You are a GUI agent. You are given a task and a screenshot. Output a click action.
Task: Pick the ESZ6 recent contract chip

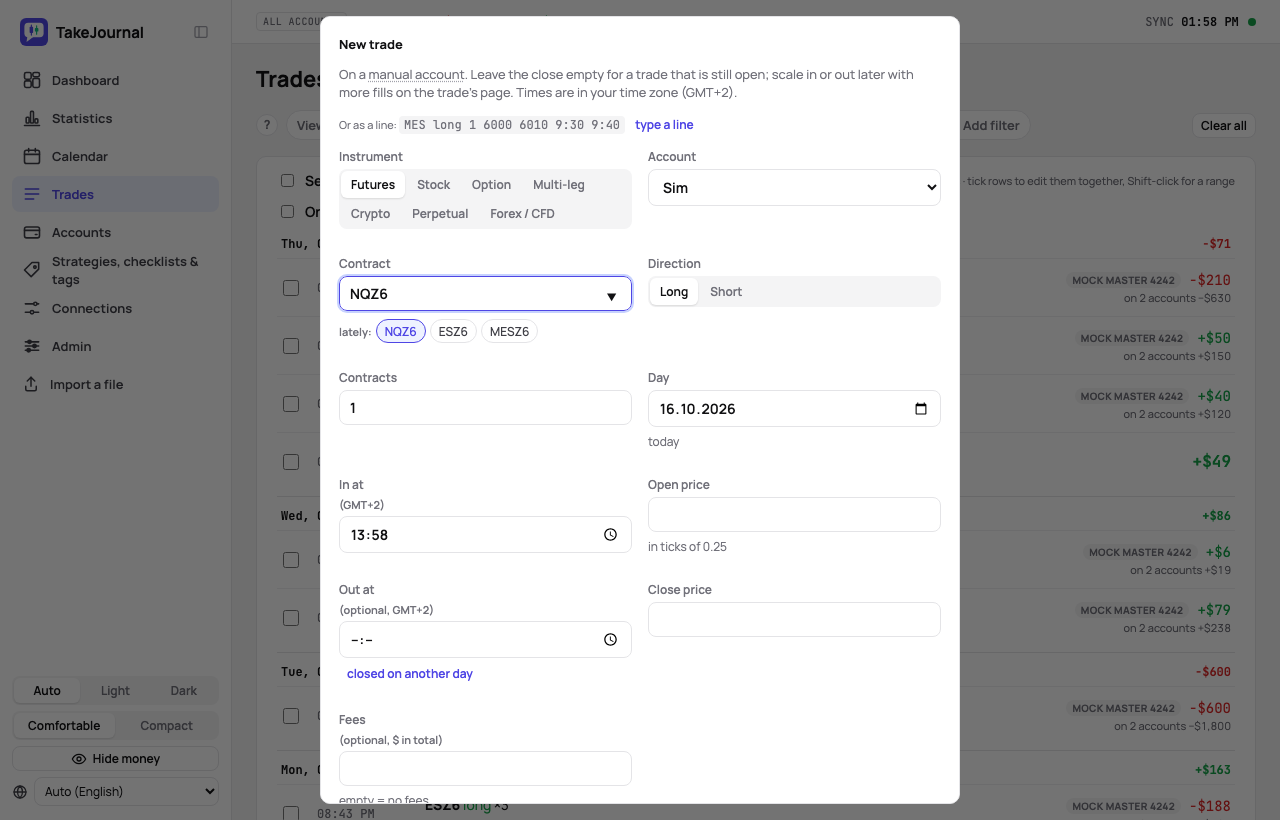pyautogui.click(x=453, y=332)
